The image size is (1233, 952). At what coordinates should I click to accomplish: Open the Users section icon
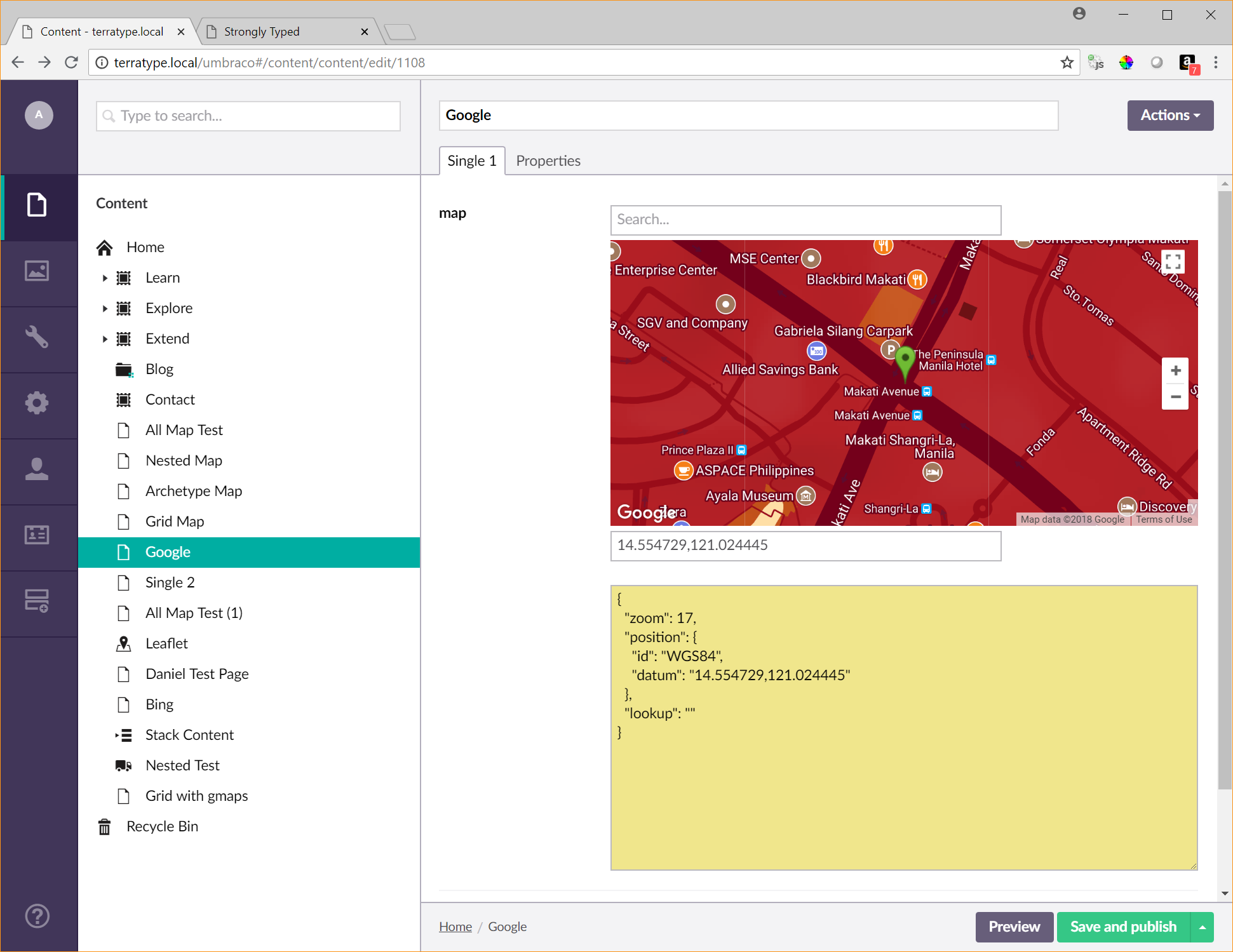37,469
